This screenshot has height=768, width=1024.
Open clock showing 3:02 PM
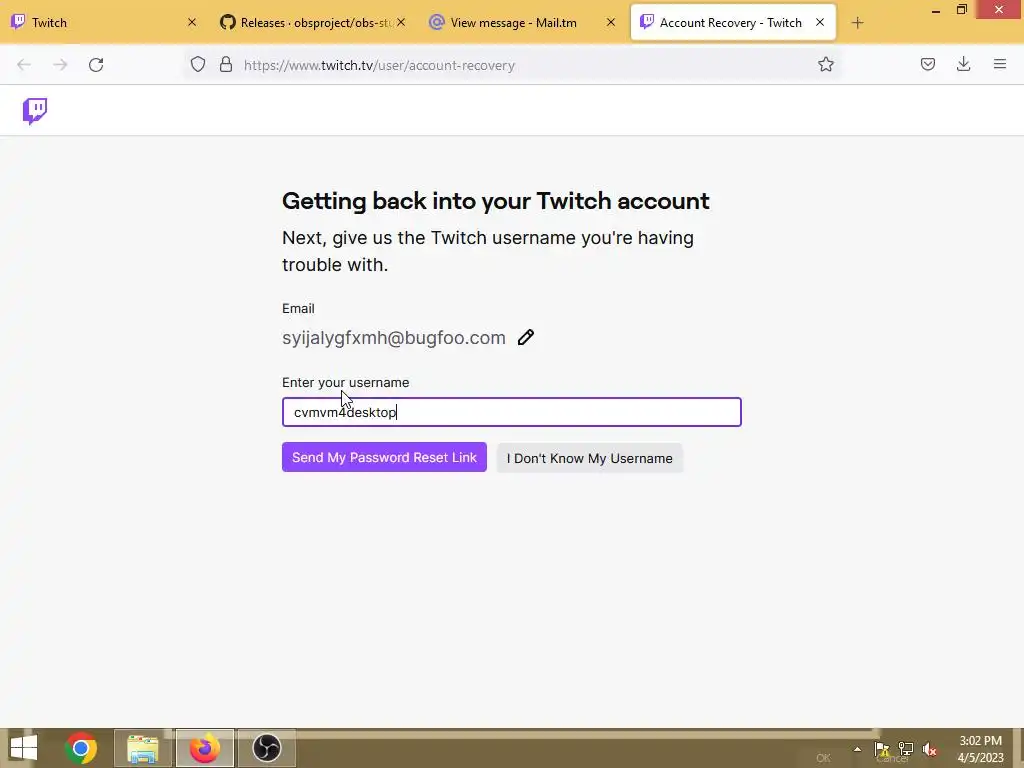click(980, 749)
